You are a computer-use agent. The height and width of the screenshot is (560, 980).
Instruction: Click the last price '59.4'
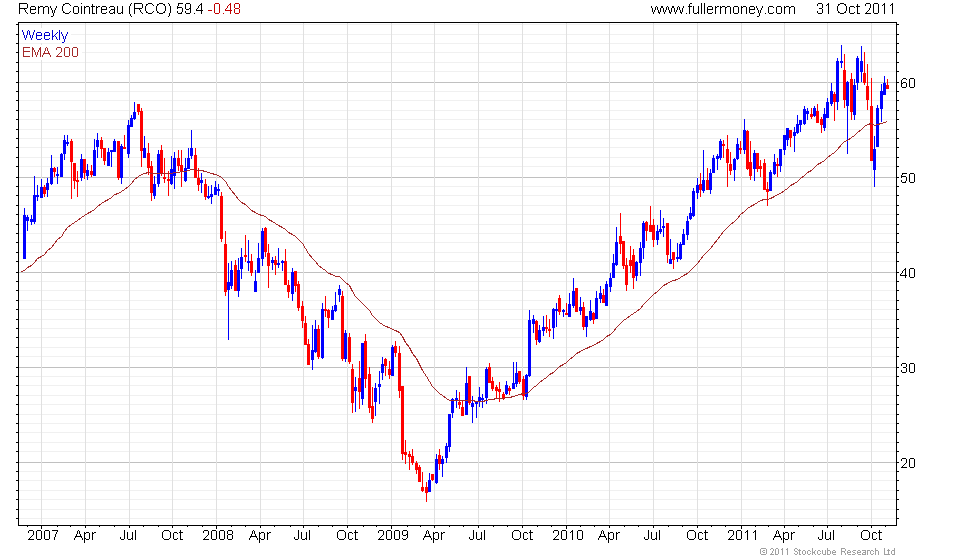(x=189, y=9)
